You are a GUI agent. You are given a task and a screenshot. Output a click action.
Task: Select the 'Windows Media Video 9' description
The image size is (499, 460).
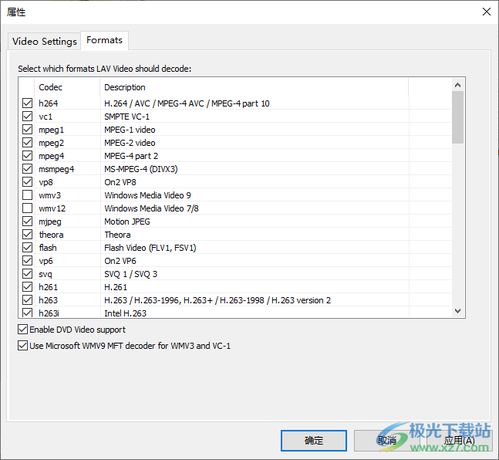coord(147,195)
